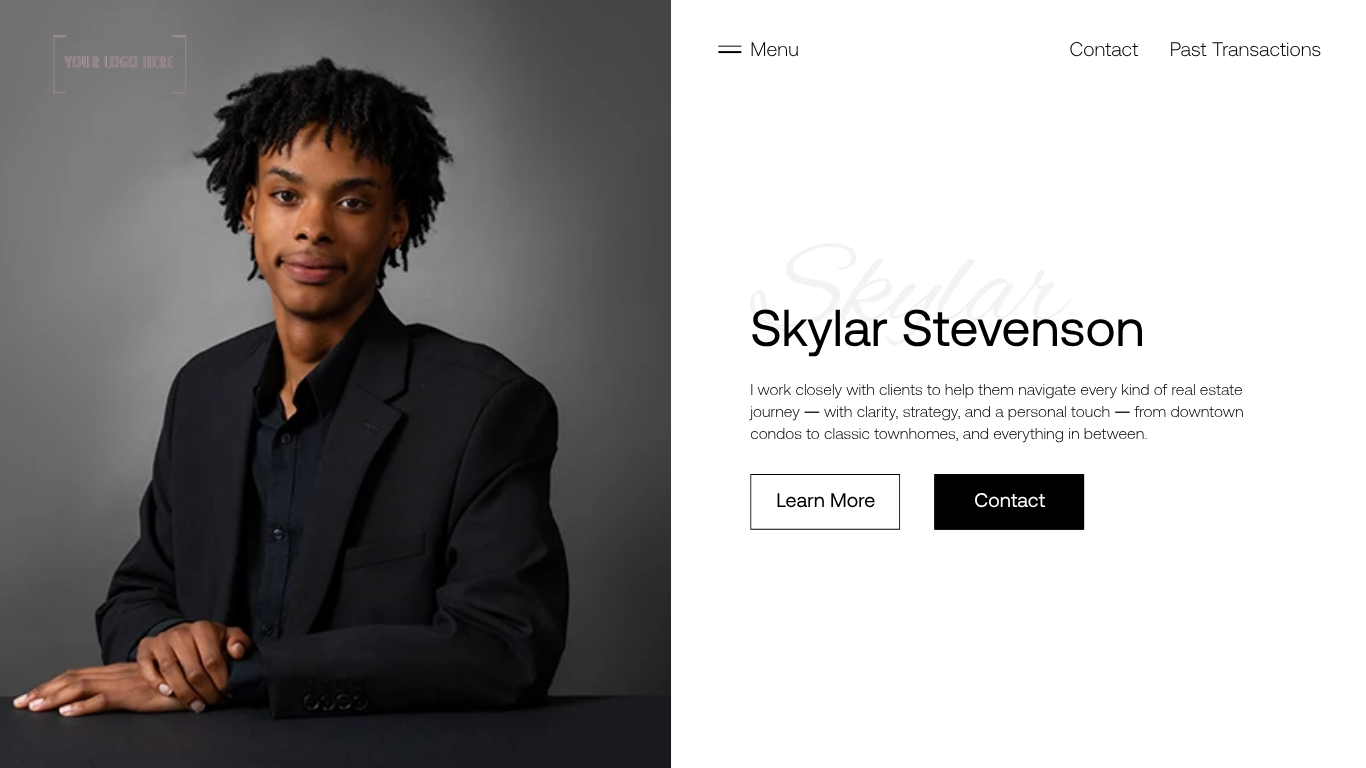Open the Contact link in top navigation
This screenshot has width=1366, height=768.
point(1103,49)
